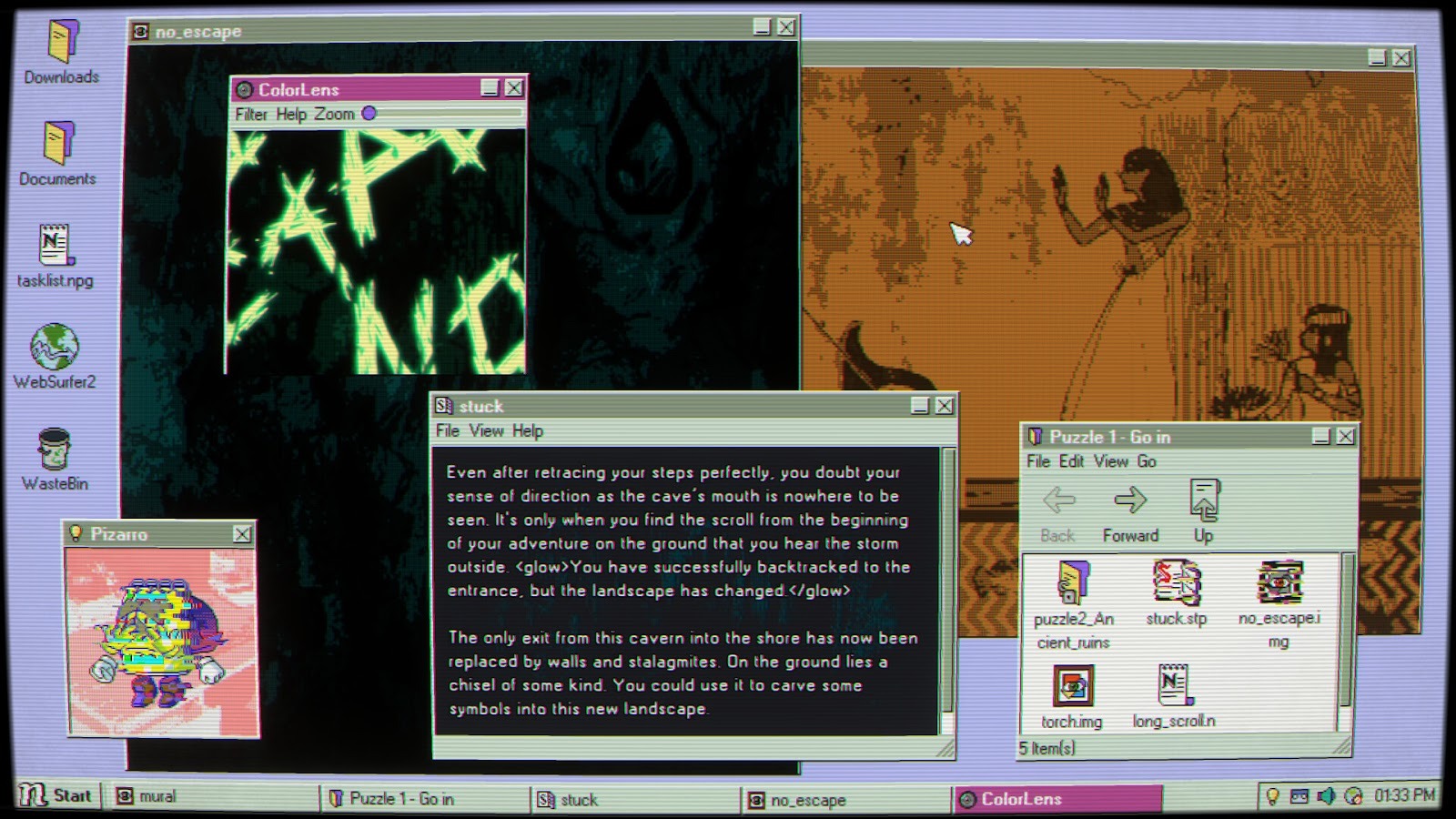Open the Filter menu in ColorLens
Viewport: 1456px width, 819px height.
pyautogui.click(x=251, y=115)
